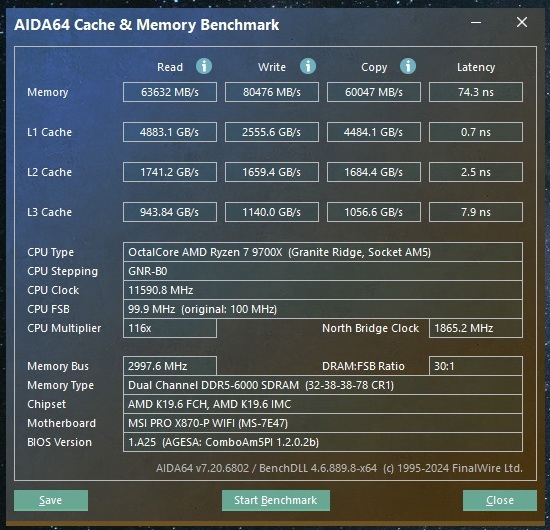Click L3 Cache Copy 1056.6 GB/s

(374, 212)
